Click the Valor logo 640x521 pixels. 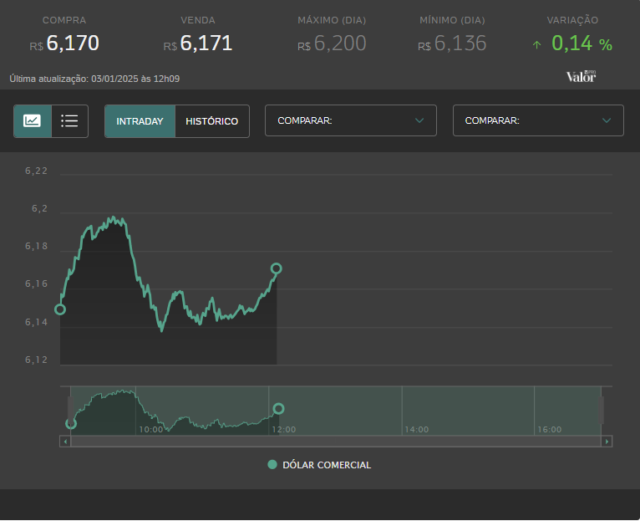pyautogui.click(x=581, y=76)
